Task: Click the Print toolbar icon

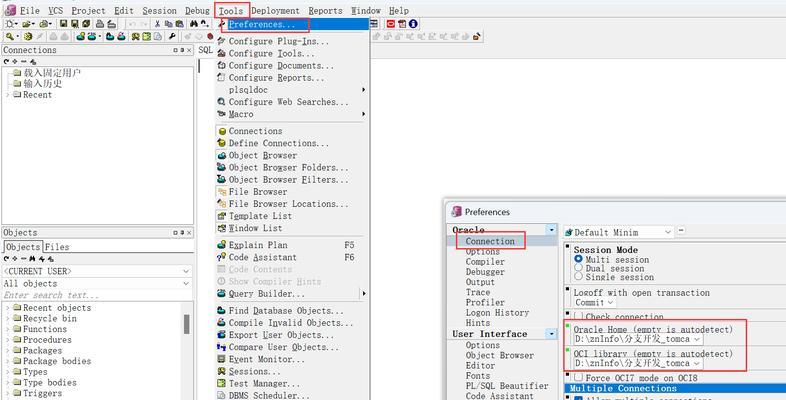Action: click(x=100, y=24)
